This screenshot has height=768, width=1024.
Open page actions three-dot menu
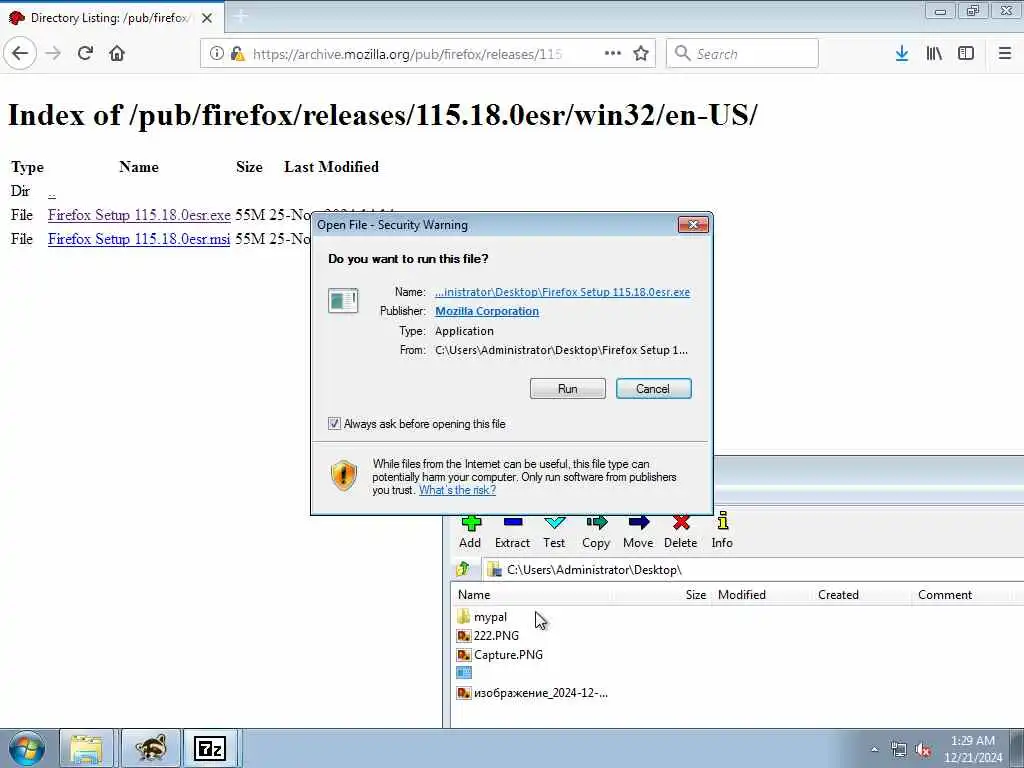pos(613,53)
